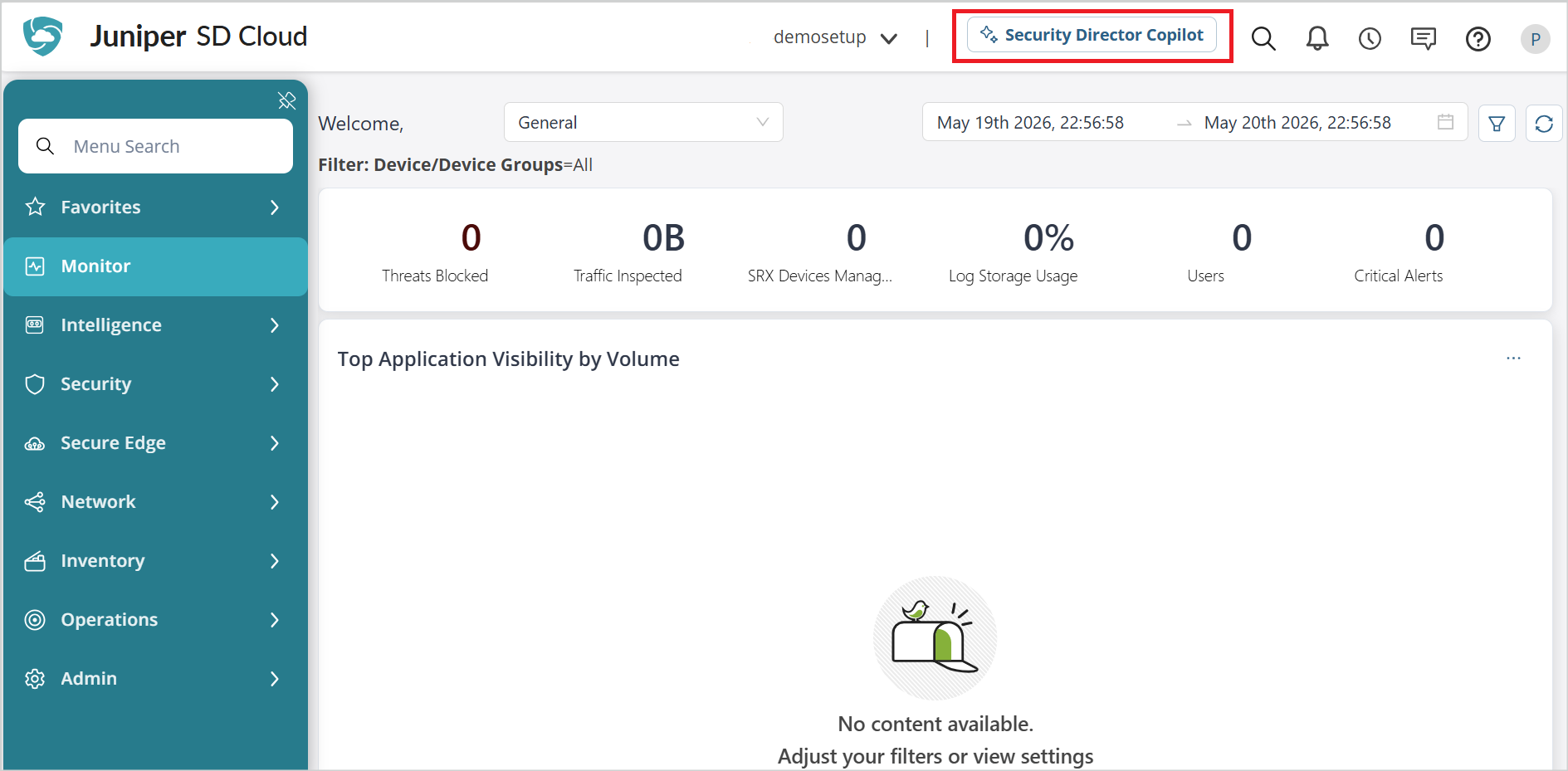The height and width of the screenshot is (771, 1568).
Task: Select Security in the sidebar menu
Action: 156,384
